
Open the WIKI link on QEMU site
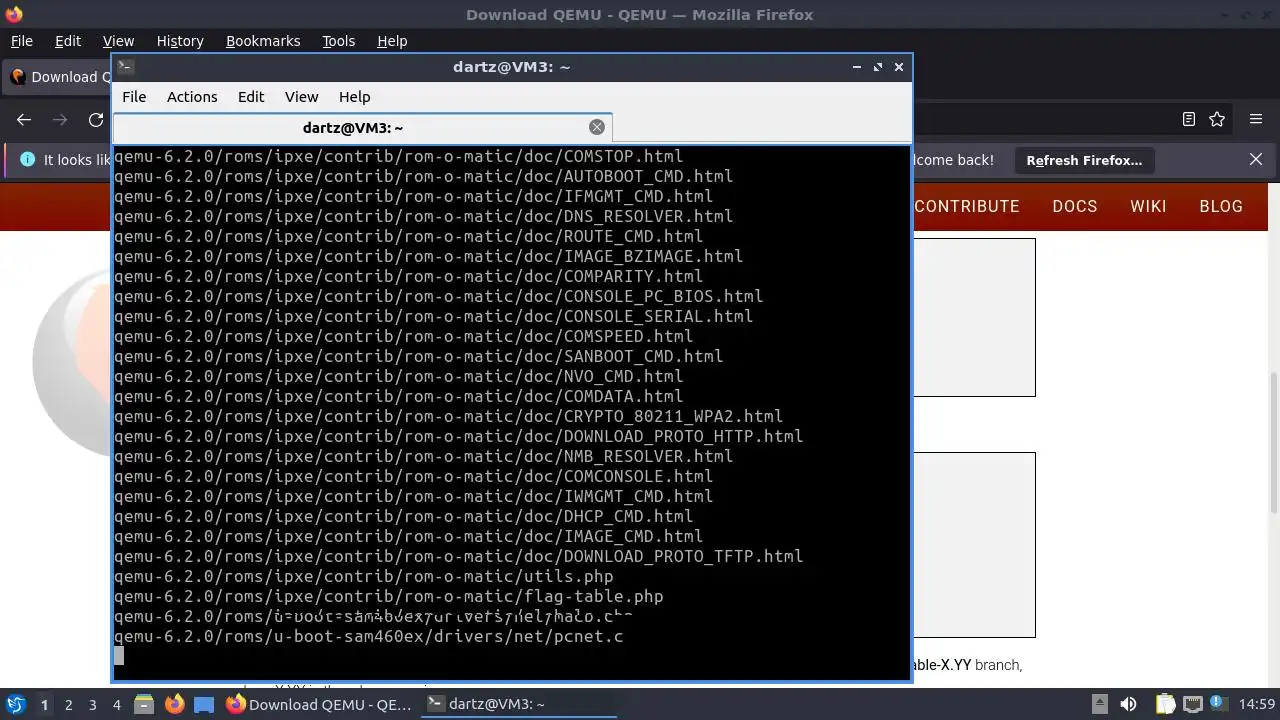1148,206
